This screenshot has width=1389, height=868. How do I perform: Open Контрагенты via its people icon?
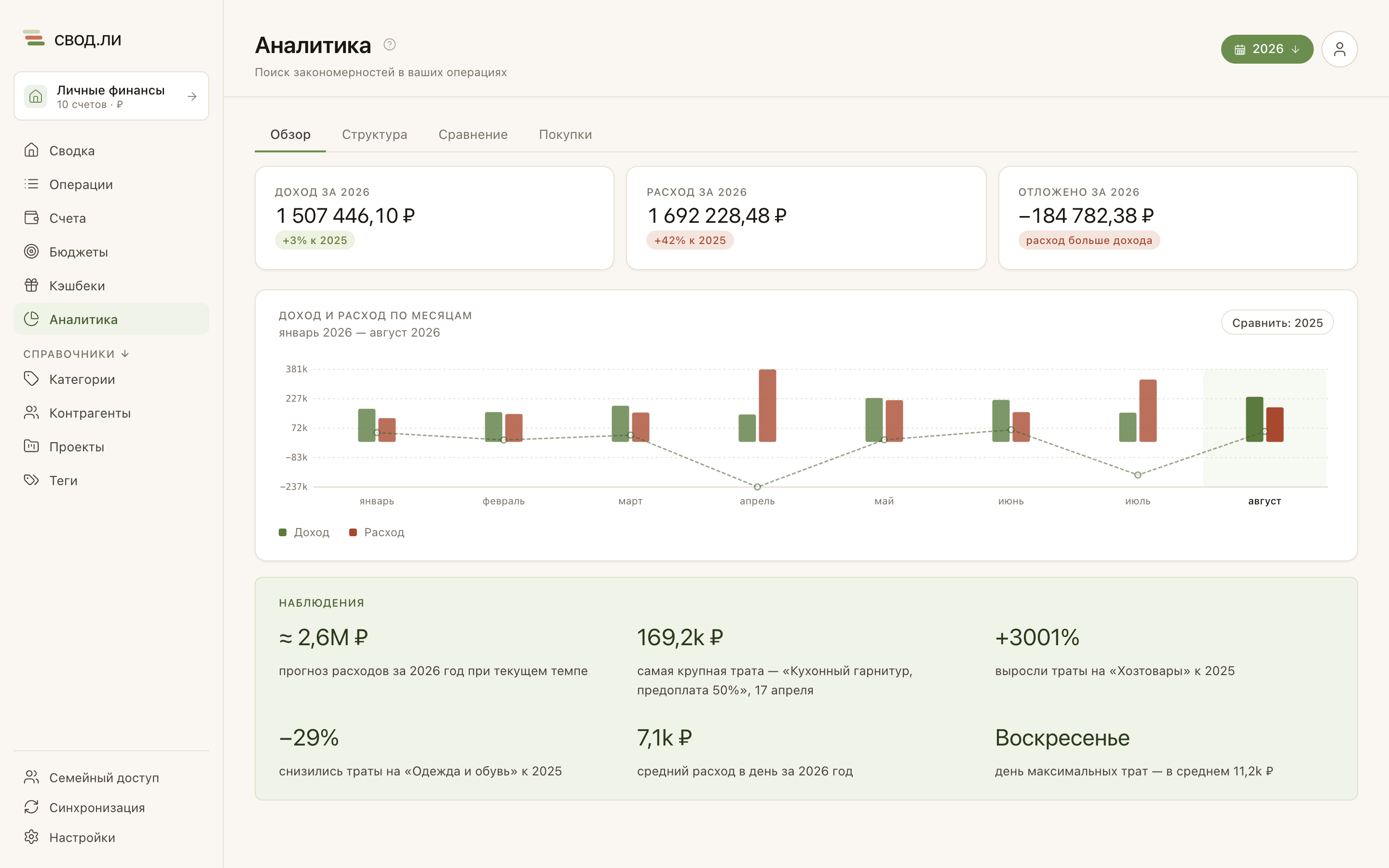pyautogui.click(x=31, y=413)
